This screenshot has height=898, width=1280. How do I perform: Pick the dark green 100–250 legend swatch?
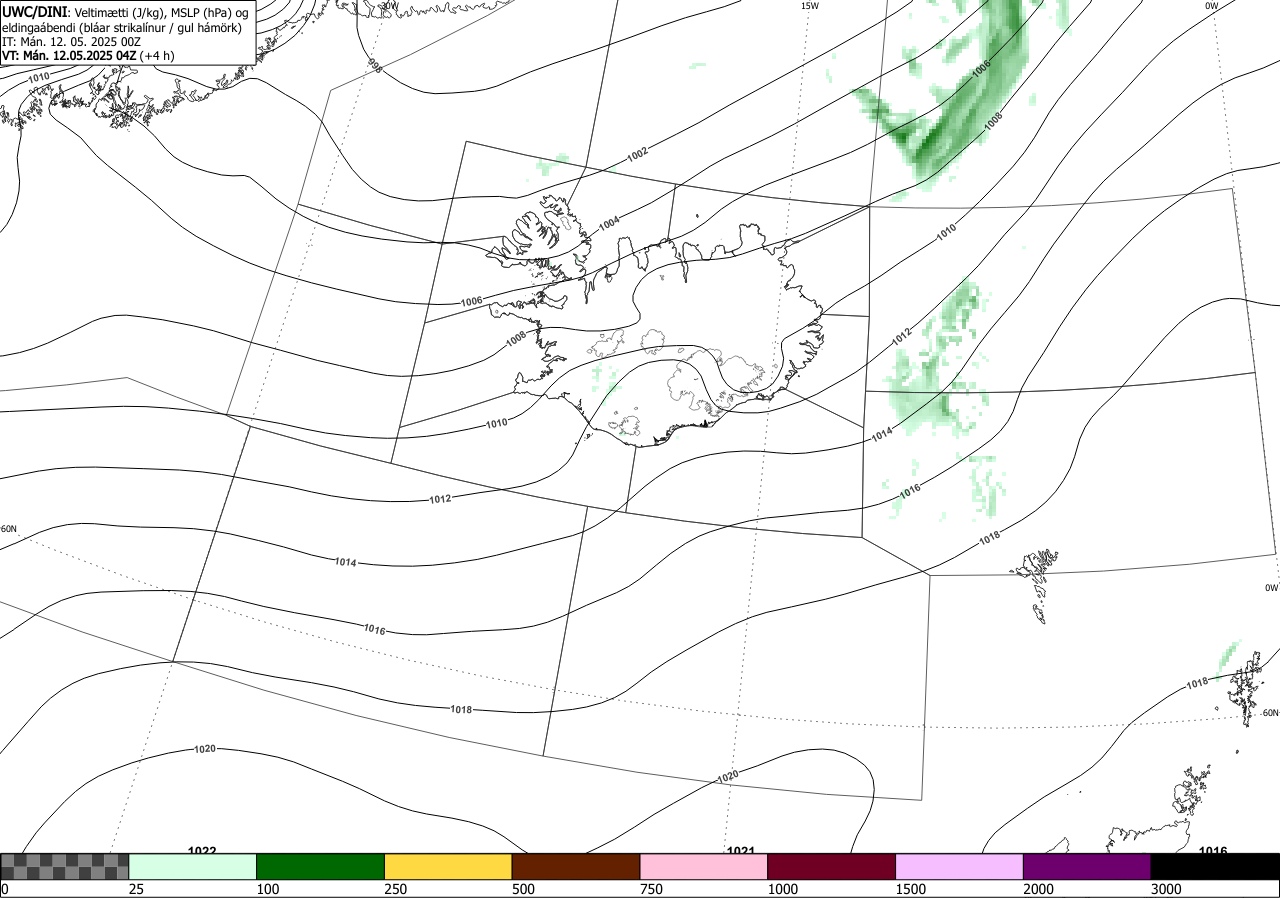(321, 866)
